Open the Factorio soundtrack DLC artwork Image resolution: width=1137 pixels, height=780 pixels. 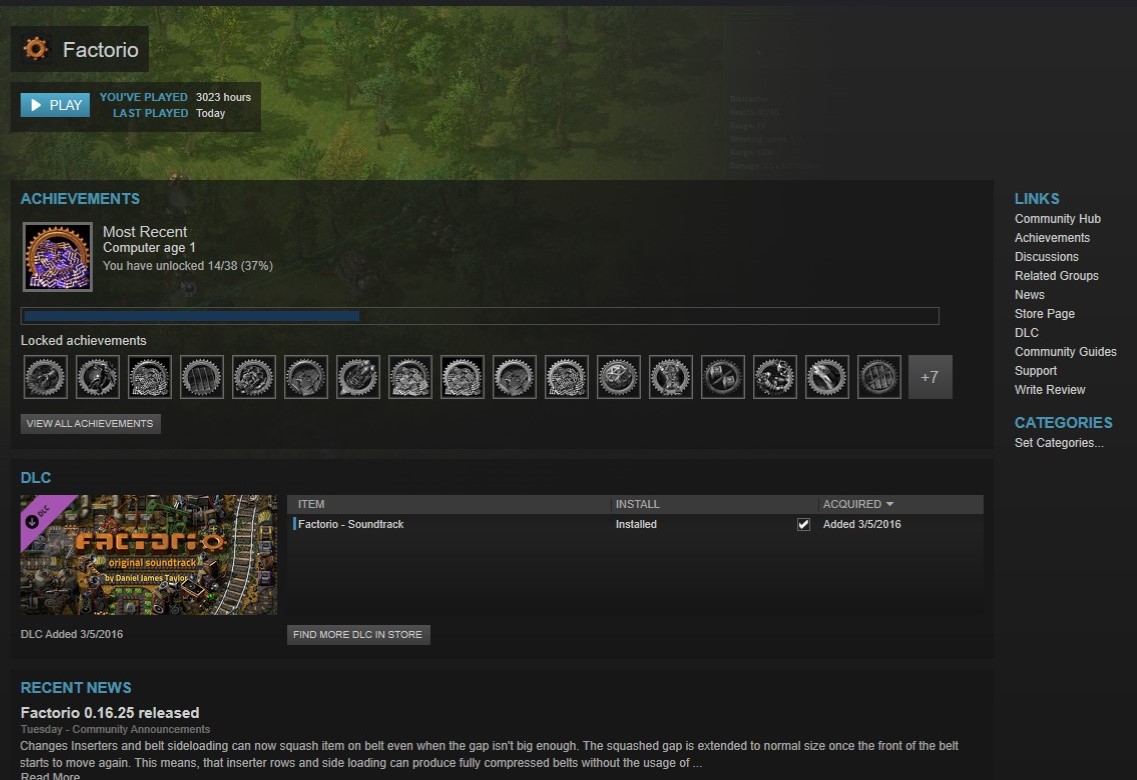point(149,555)
